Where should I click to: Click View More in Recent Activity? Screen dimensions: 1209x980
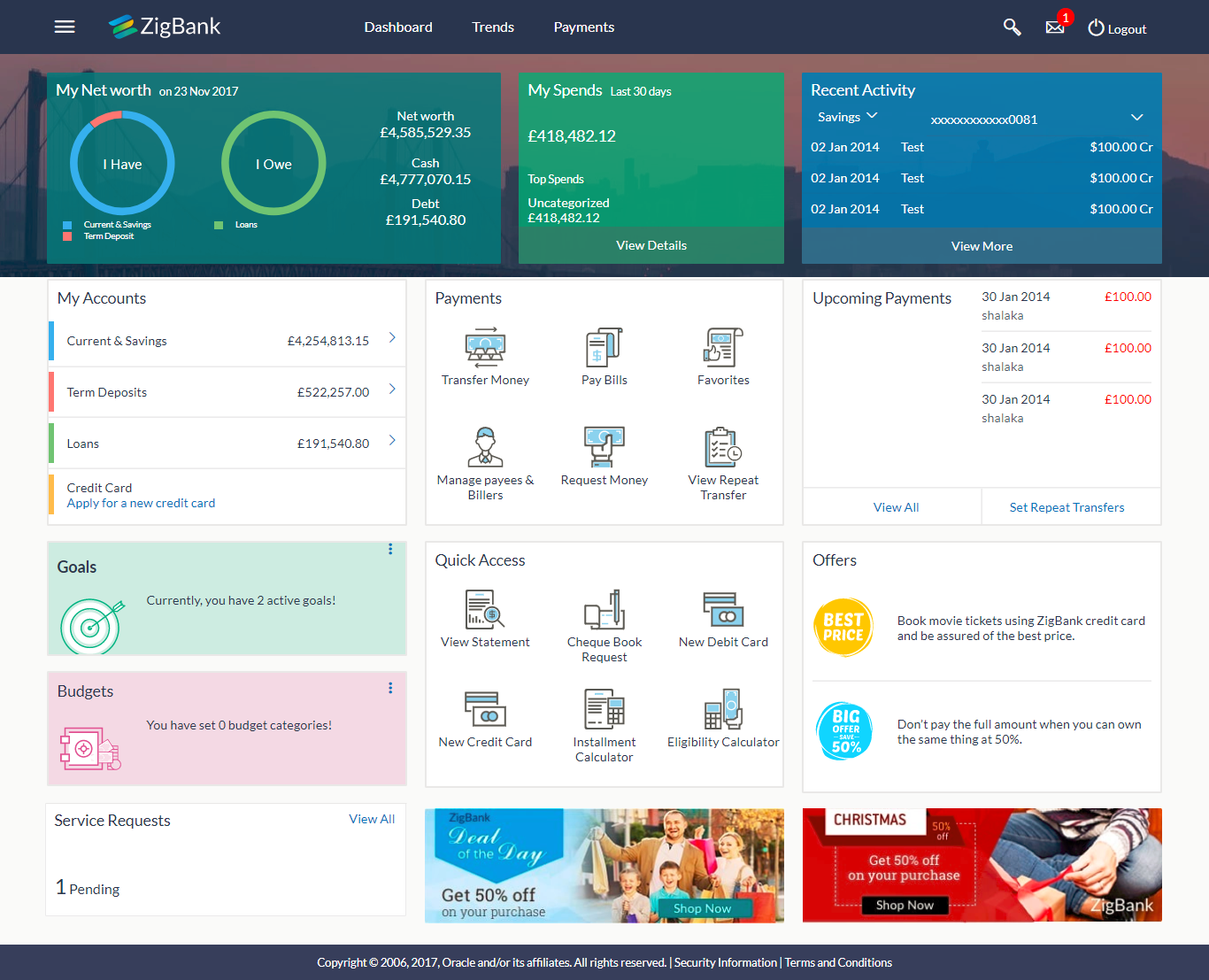[x=982, y=246]
